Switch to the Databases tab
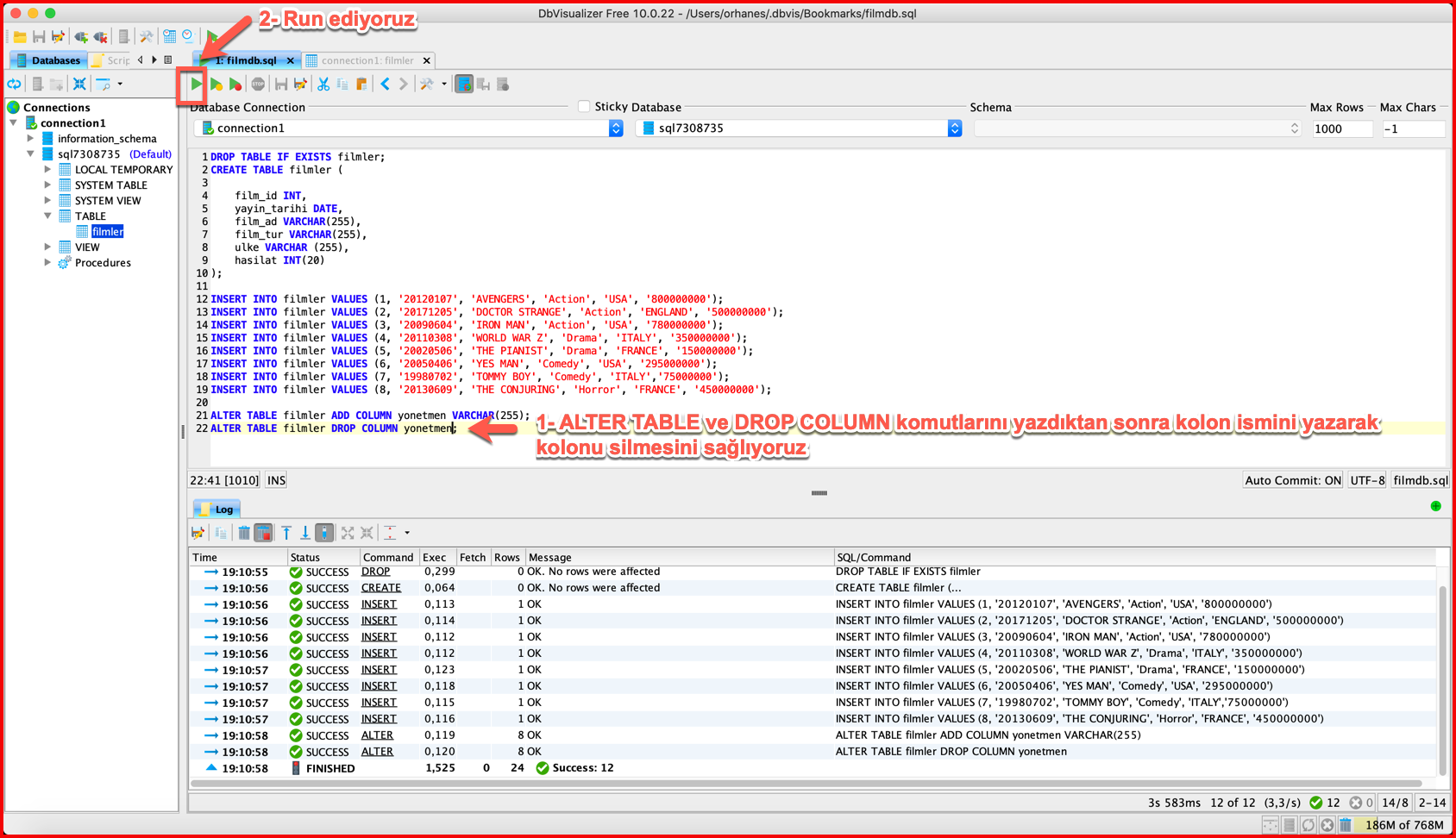This screenshot has height=838, width=1456. (x=48, y=60)
